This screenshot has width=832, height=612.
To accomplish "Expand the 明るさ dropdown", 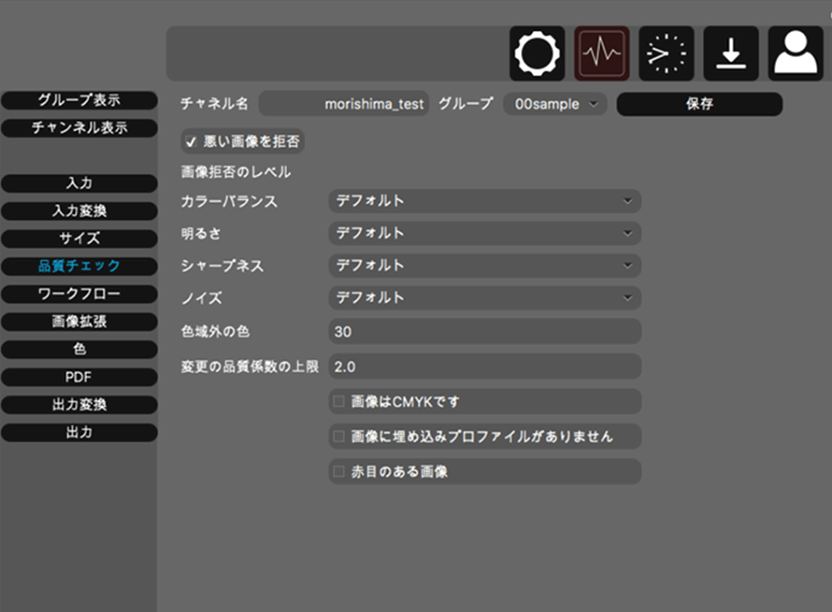I will pos(484,233).
